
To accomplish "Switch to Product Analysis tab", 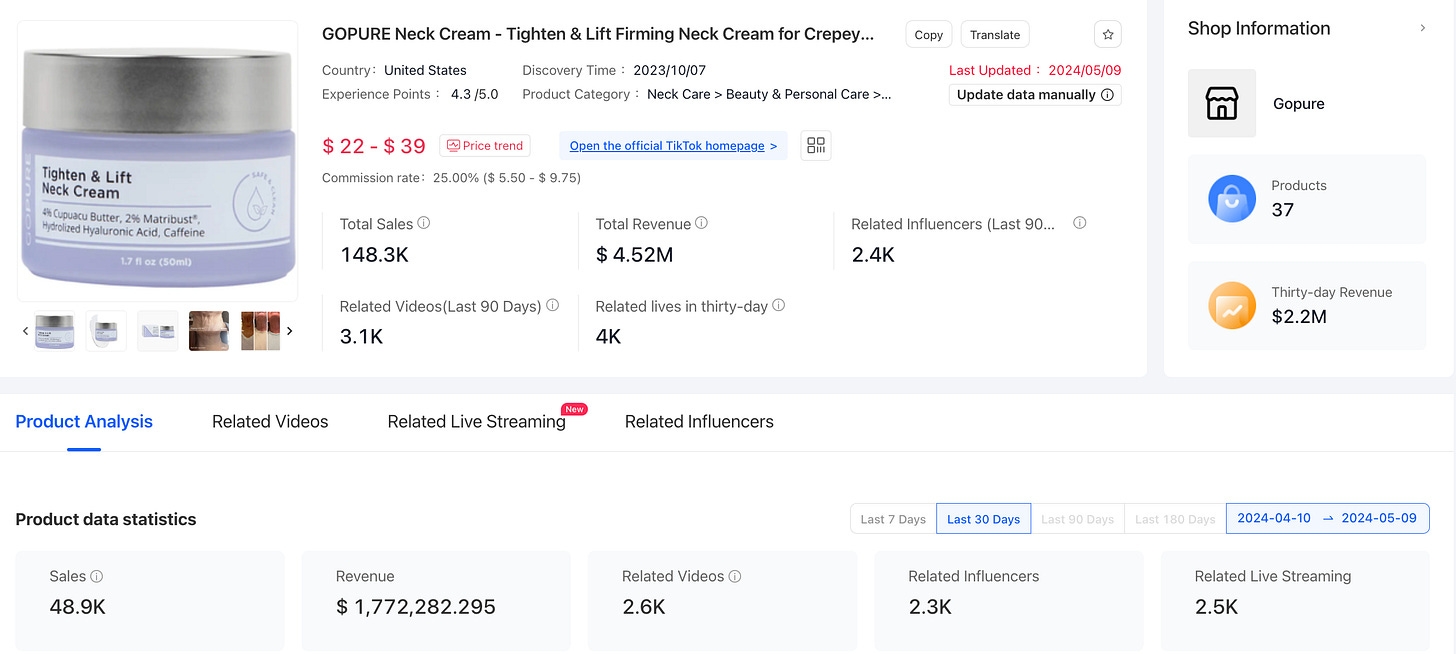I will (84, 422).
